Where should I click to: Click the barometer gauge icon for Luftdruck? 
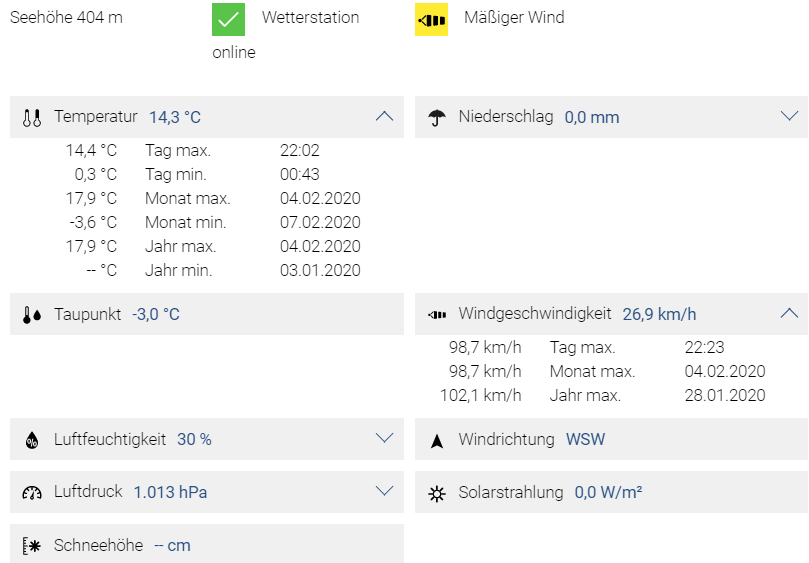(32, 493)
